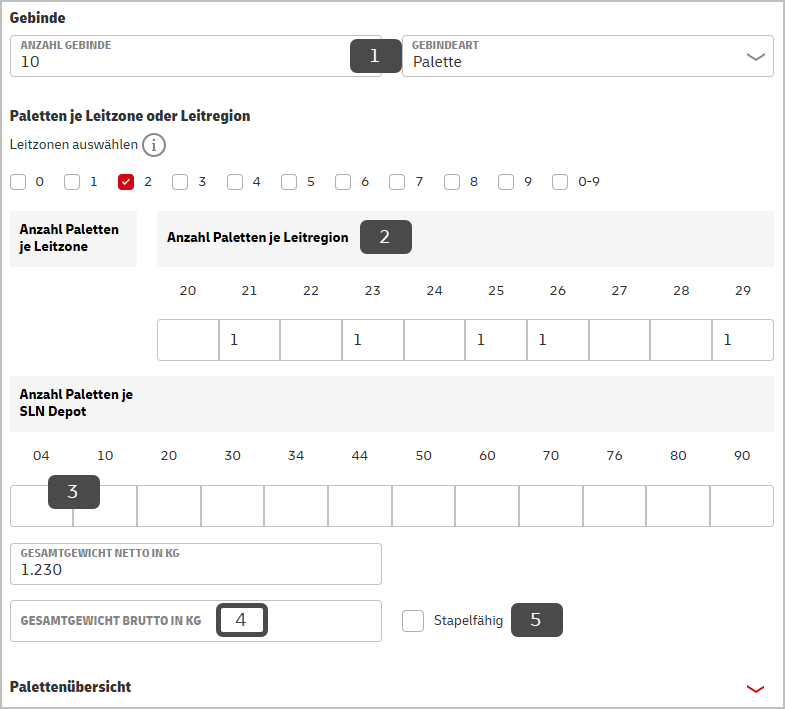Screen dimensions: 785x709
Task: Click SLN Depot 90 pallet field
Action: (742, 506)
